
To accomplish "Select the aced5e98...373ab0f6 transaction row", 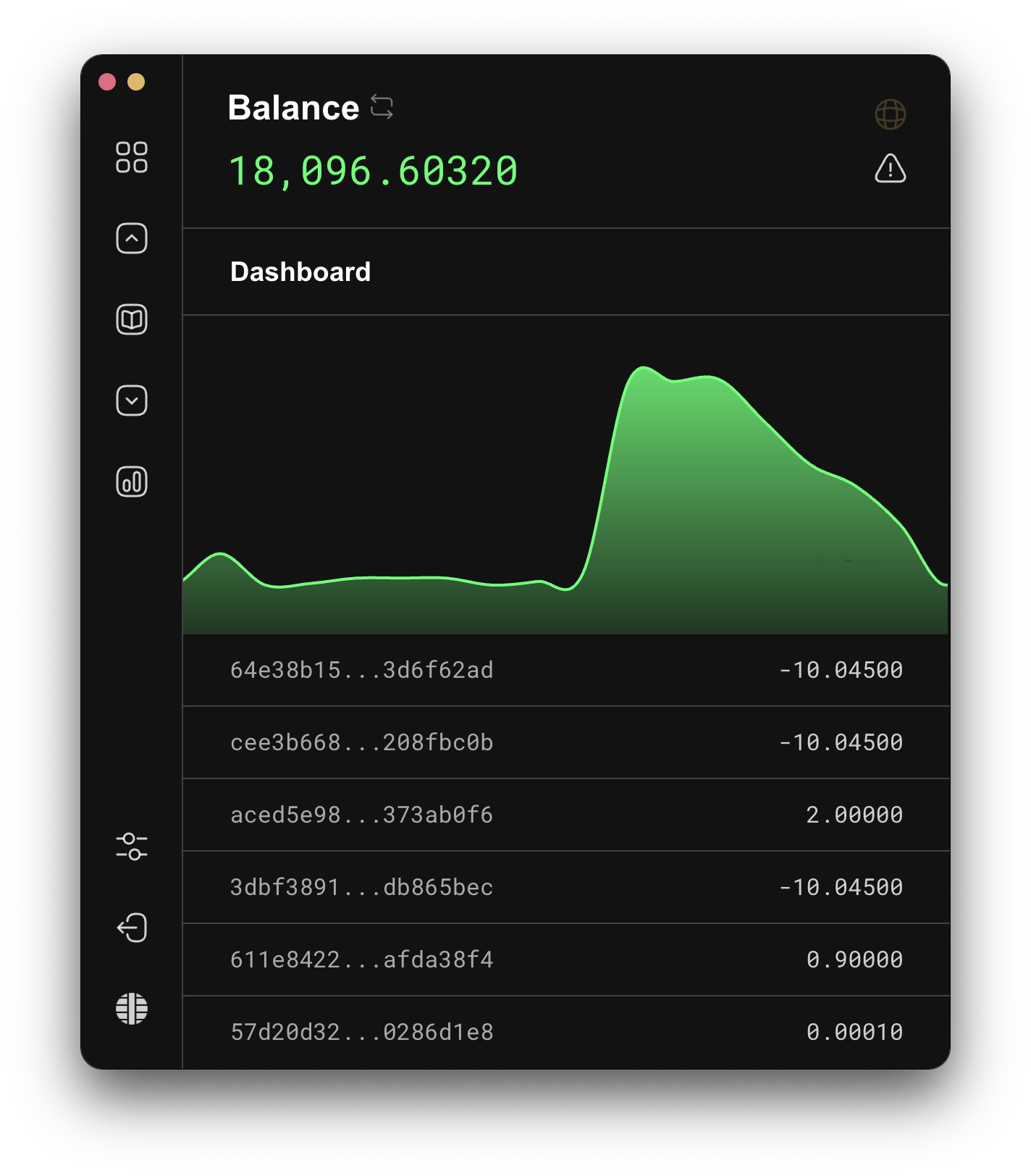I will 565,815.
